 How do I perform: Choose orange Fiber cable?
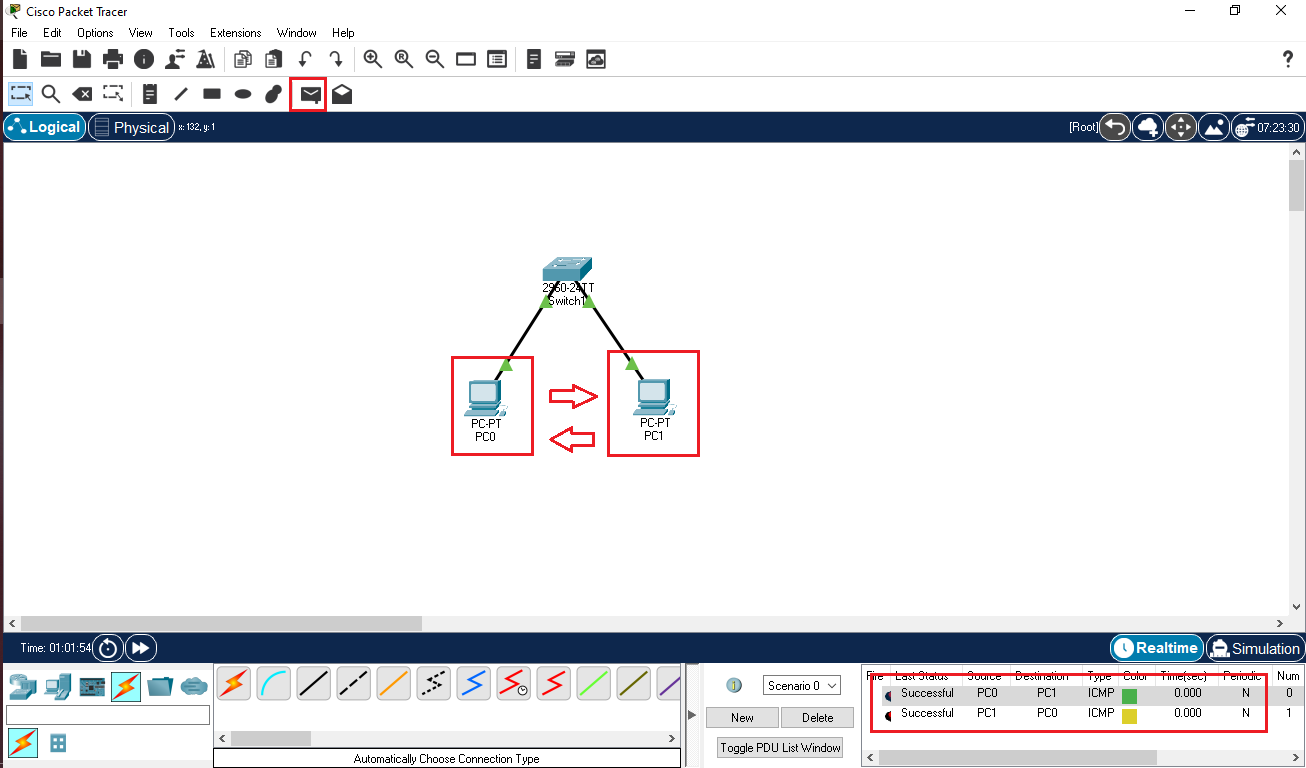click(x=394, y=684)
